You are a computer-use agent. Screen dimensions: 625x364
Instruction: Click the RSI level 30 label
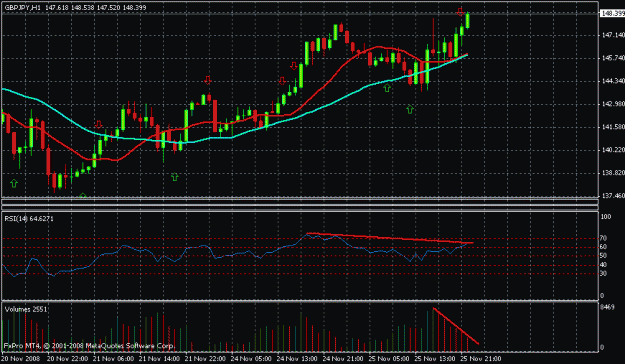pyautogui.click(x=603, y=273)
